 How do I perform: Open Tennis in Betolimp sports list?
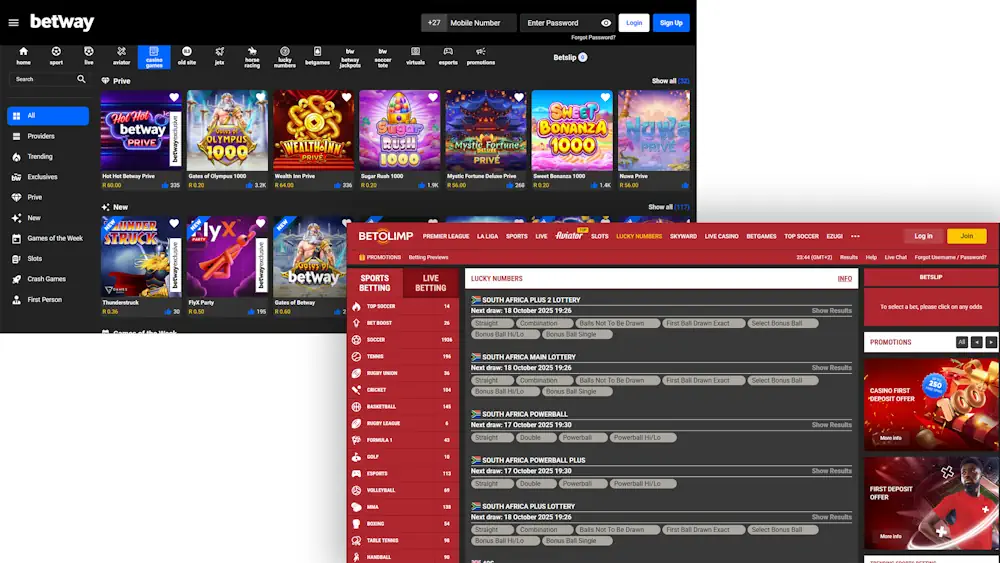(x=403, y=357)
